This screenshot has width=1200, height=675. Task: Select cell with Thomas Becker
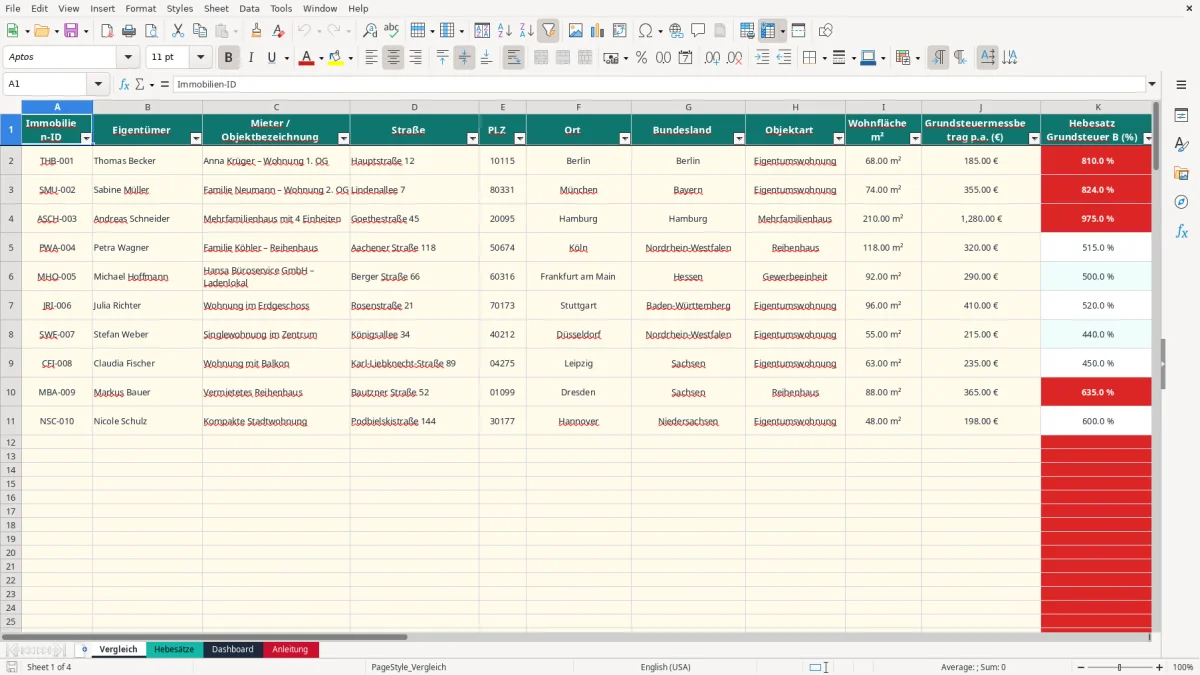click(x=147, y=160)
